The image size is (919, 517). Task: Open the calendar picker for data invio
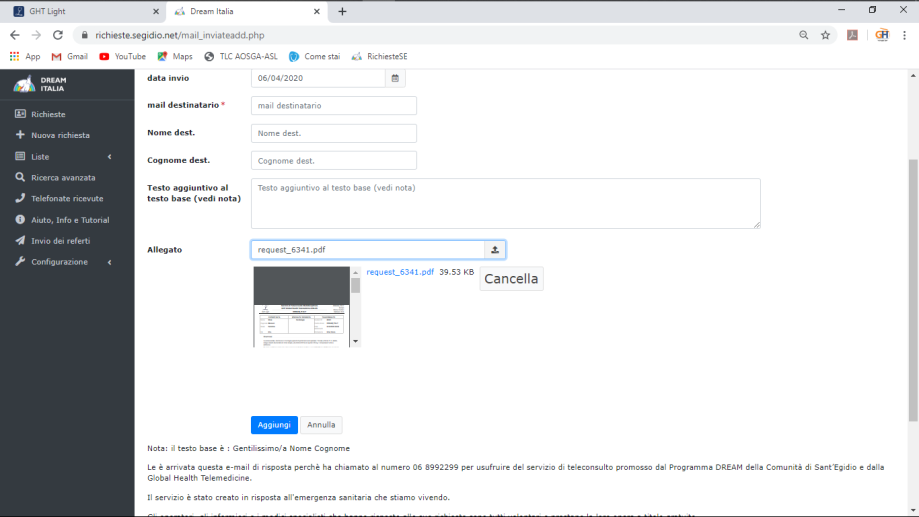click(x=395, y=78)
